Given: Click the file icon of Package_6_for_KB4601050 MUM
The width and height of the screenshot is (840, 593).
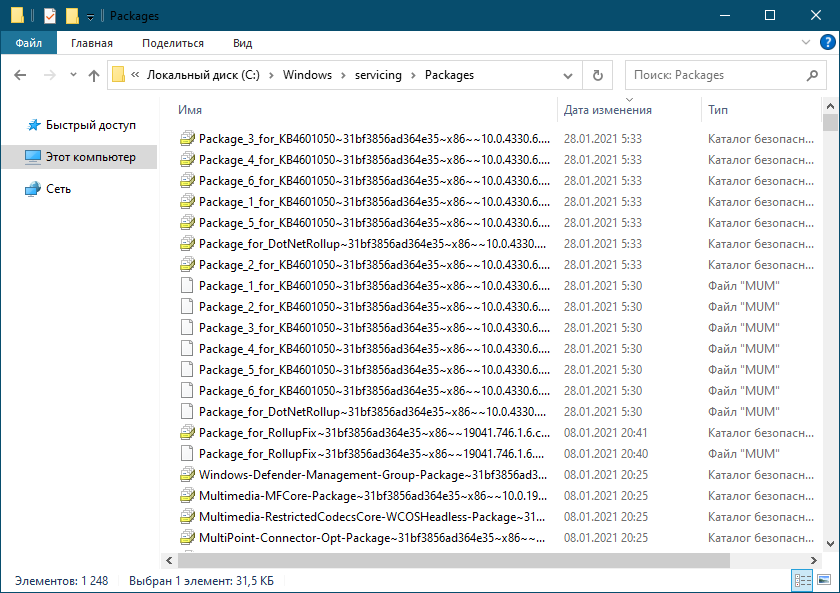Looking at the screenshot, I should tap(187, 391).
